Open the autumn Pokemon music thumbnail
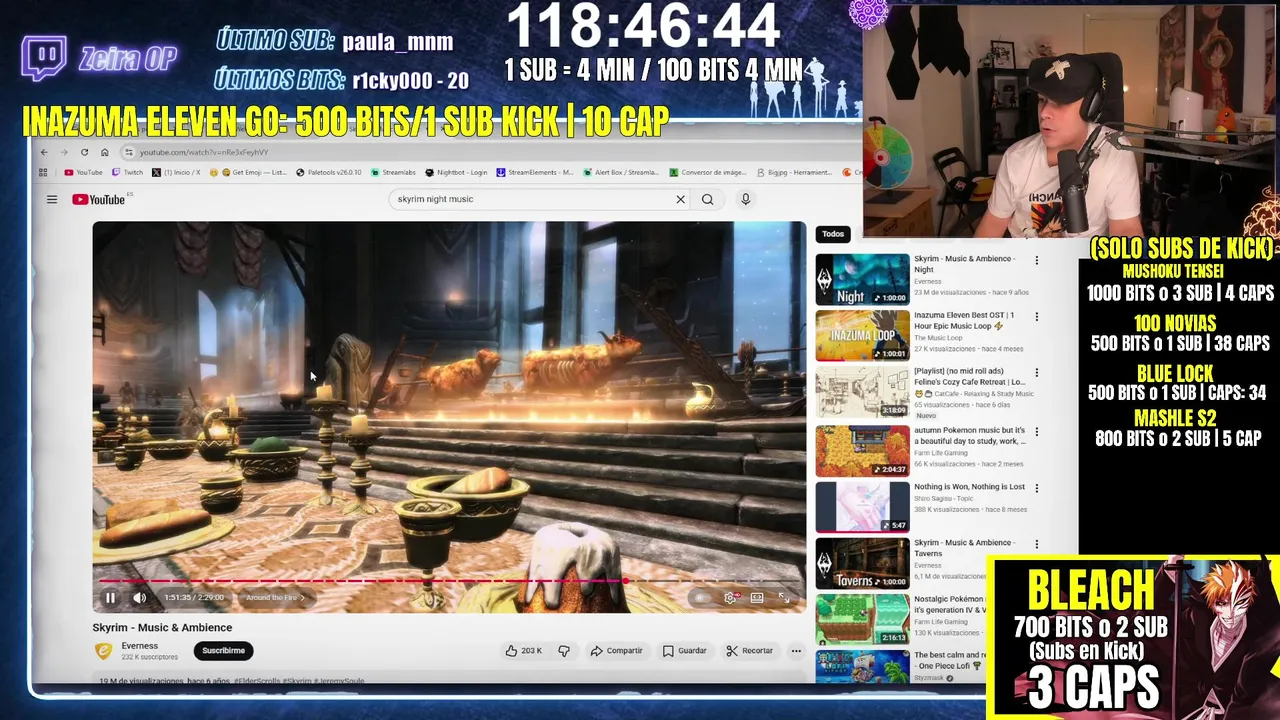 click(x=862, y=450)
